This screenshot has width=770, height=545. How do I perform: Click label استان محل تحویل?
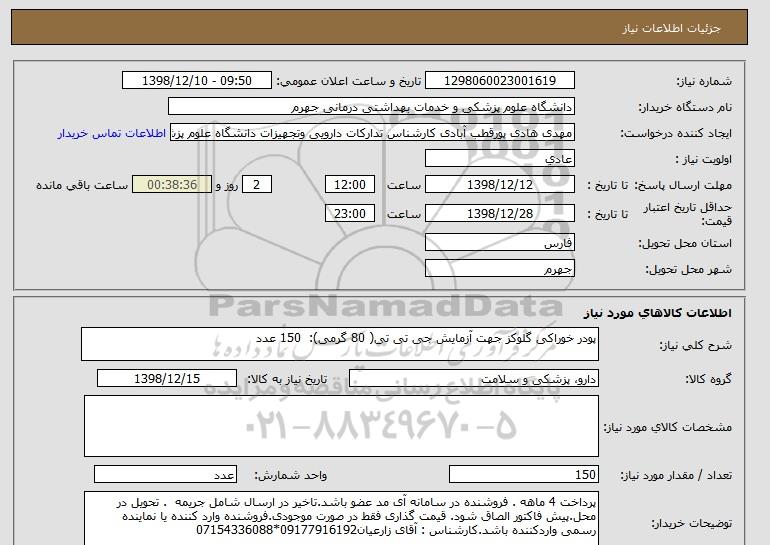(x=685, y=244)
